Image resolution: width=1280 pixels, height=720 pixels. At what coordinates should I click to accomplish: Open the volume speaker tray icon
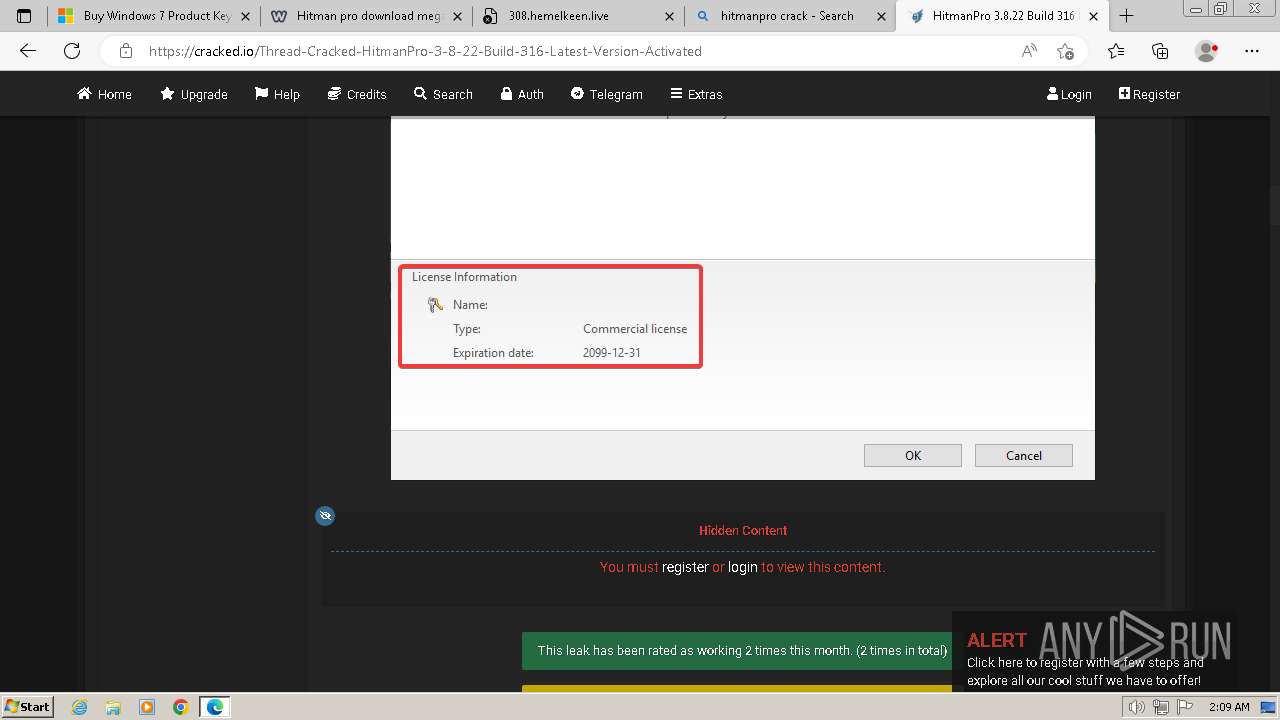[1137, 707]
